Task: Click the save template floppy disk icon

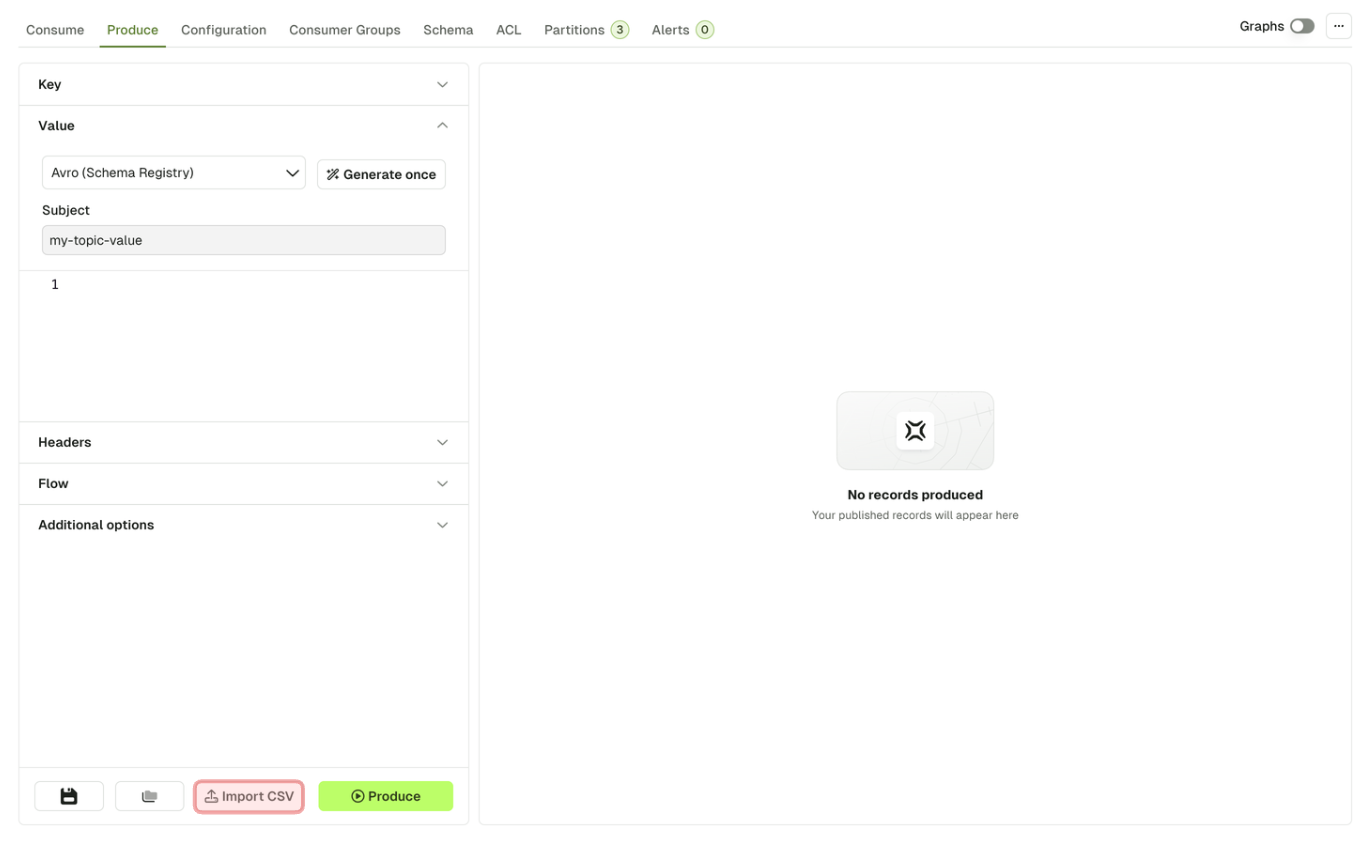Action: pyautogui.click(x=69, y=796)
